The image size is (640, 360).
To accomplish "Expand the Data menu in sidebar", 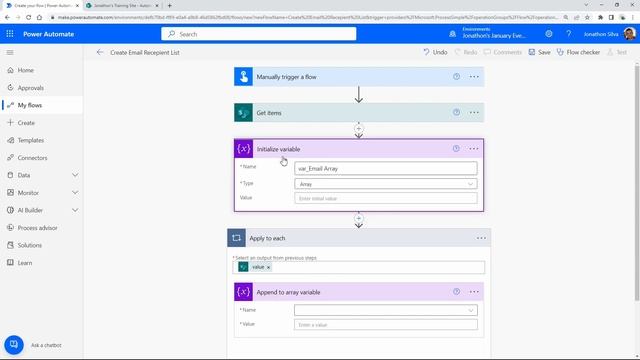I will pyautogui.click(x=75, y=175).
